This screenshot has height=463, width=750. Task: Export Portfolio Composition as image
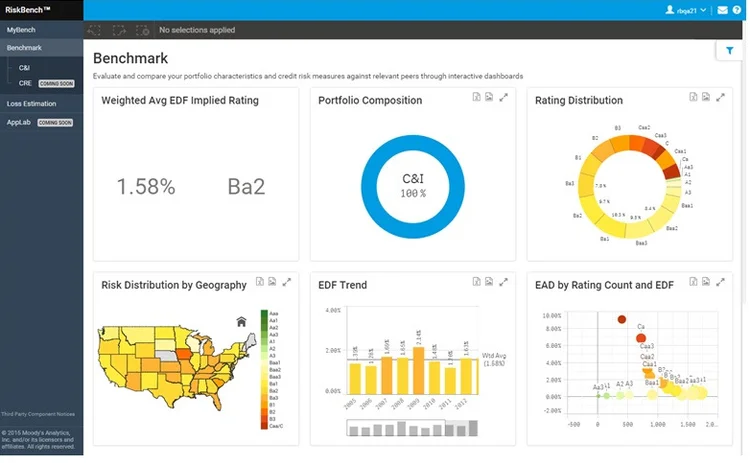[489, 97]
